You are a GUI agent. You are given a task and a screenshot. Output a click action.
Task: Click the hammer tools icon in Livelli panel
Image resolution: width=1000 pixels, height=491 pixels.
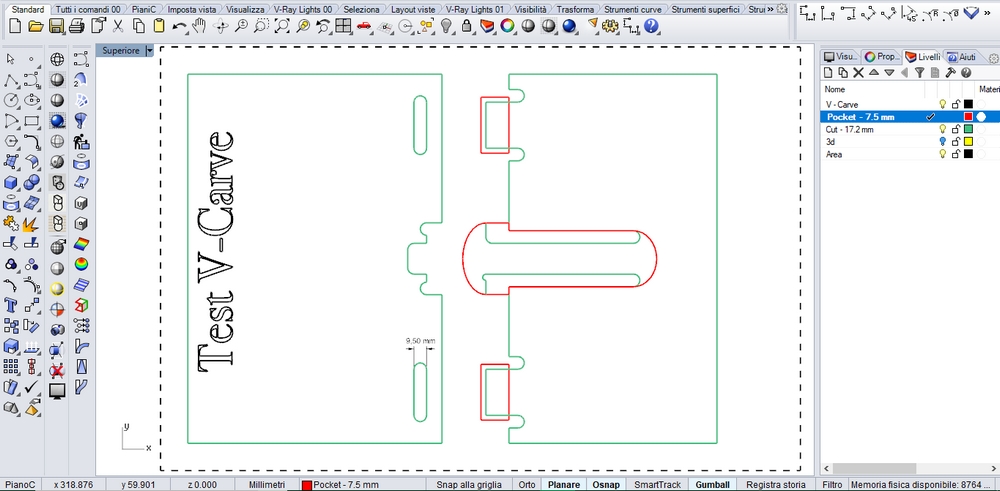tap(950, 73)
